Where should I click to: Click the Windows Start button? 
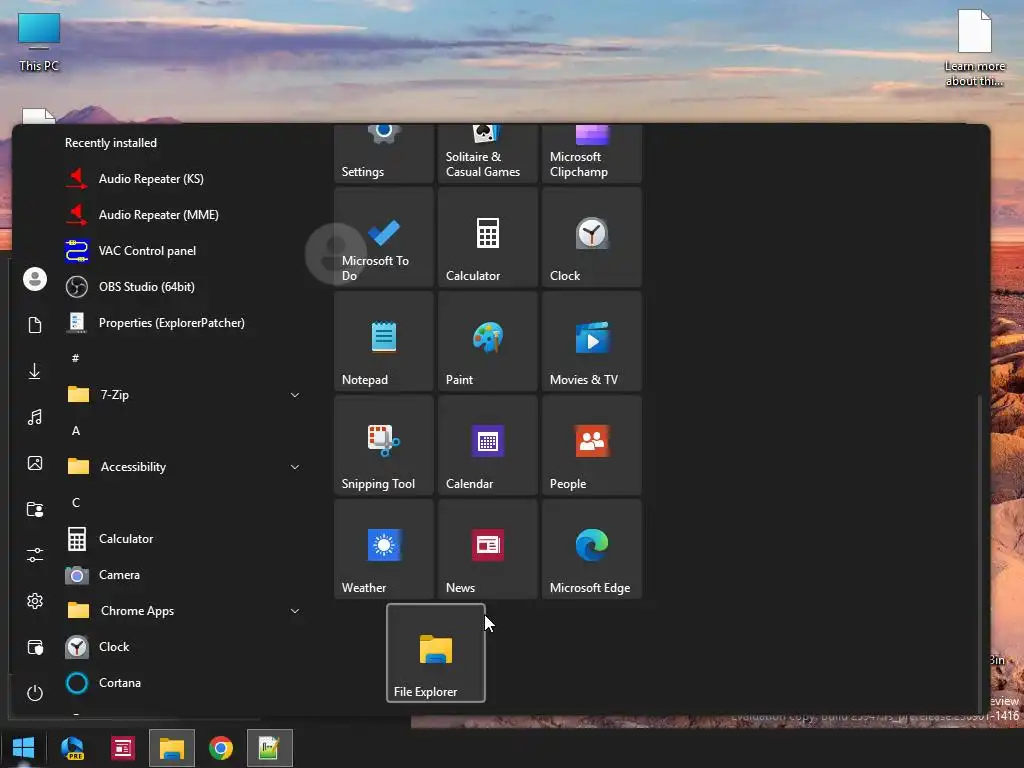pos(24,748)
